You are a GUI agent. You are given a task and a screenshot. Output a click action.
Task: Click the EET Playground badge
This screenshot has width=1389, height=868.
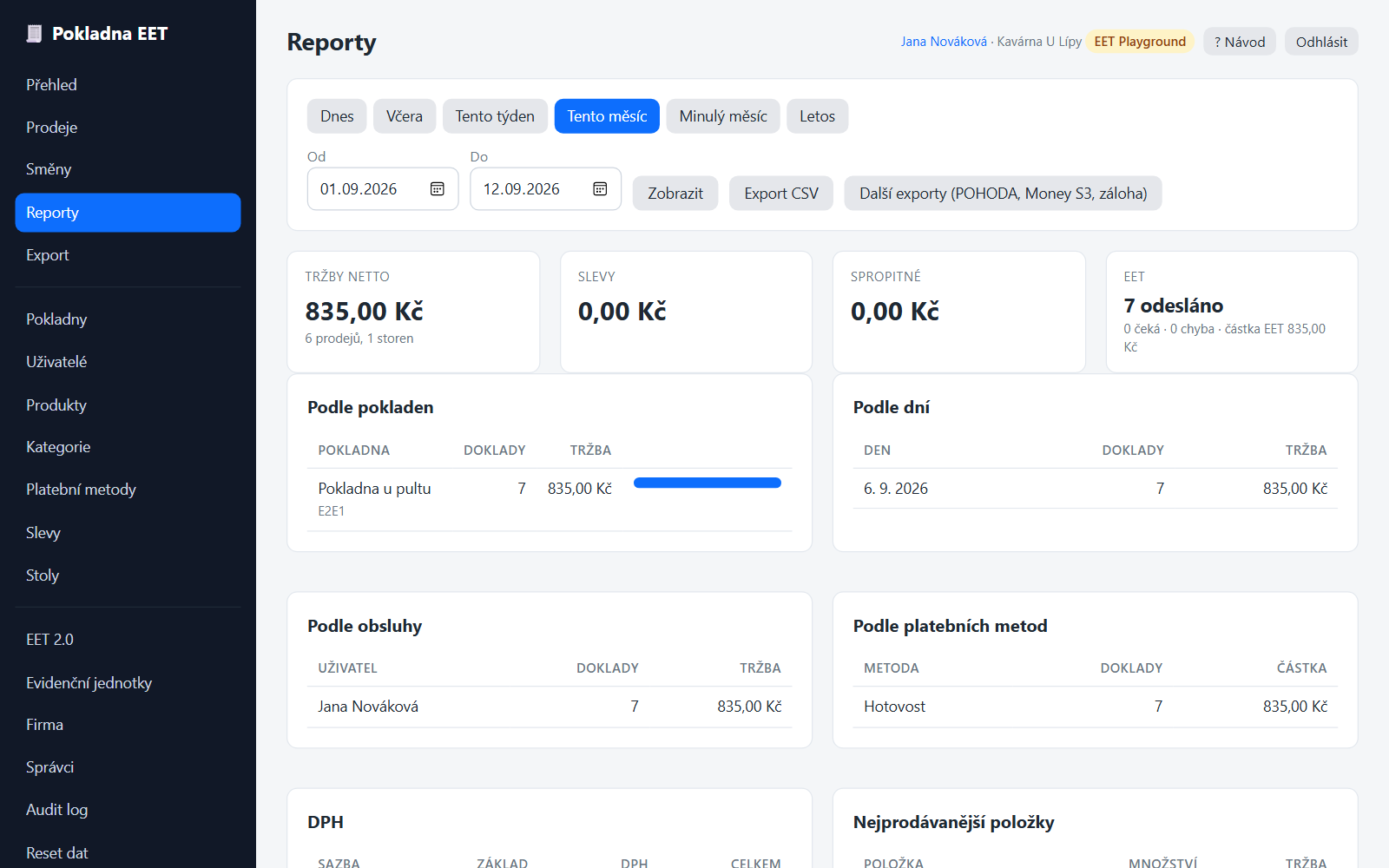[x=1140, y=42]
